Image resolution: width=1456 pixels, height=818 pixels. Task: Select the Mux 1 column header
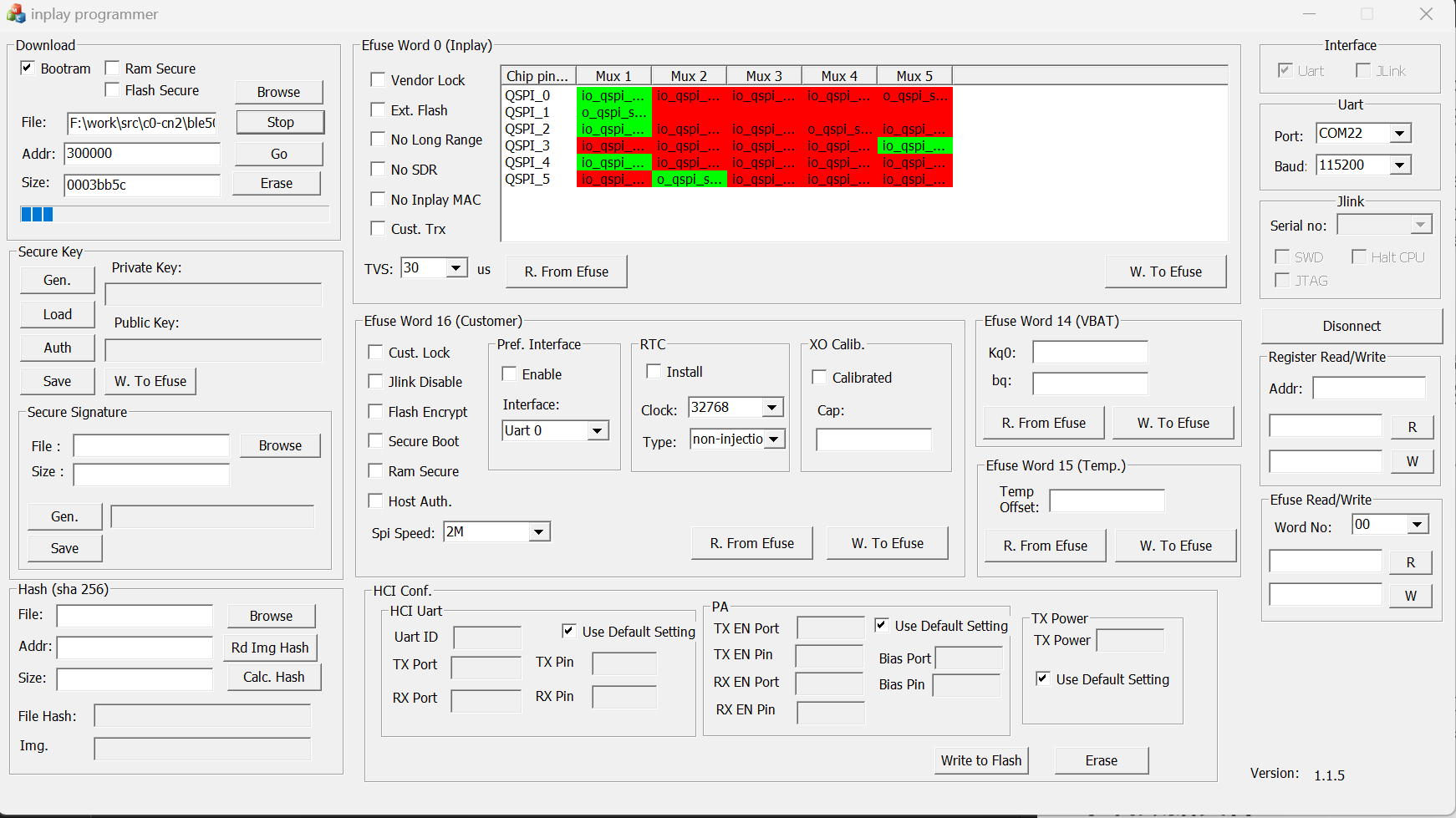[613, 76]
